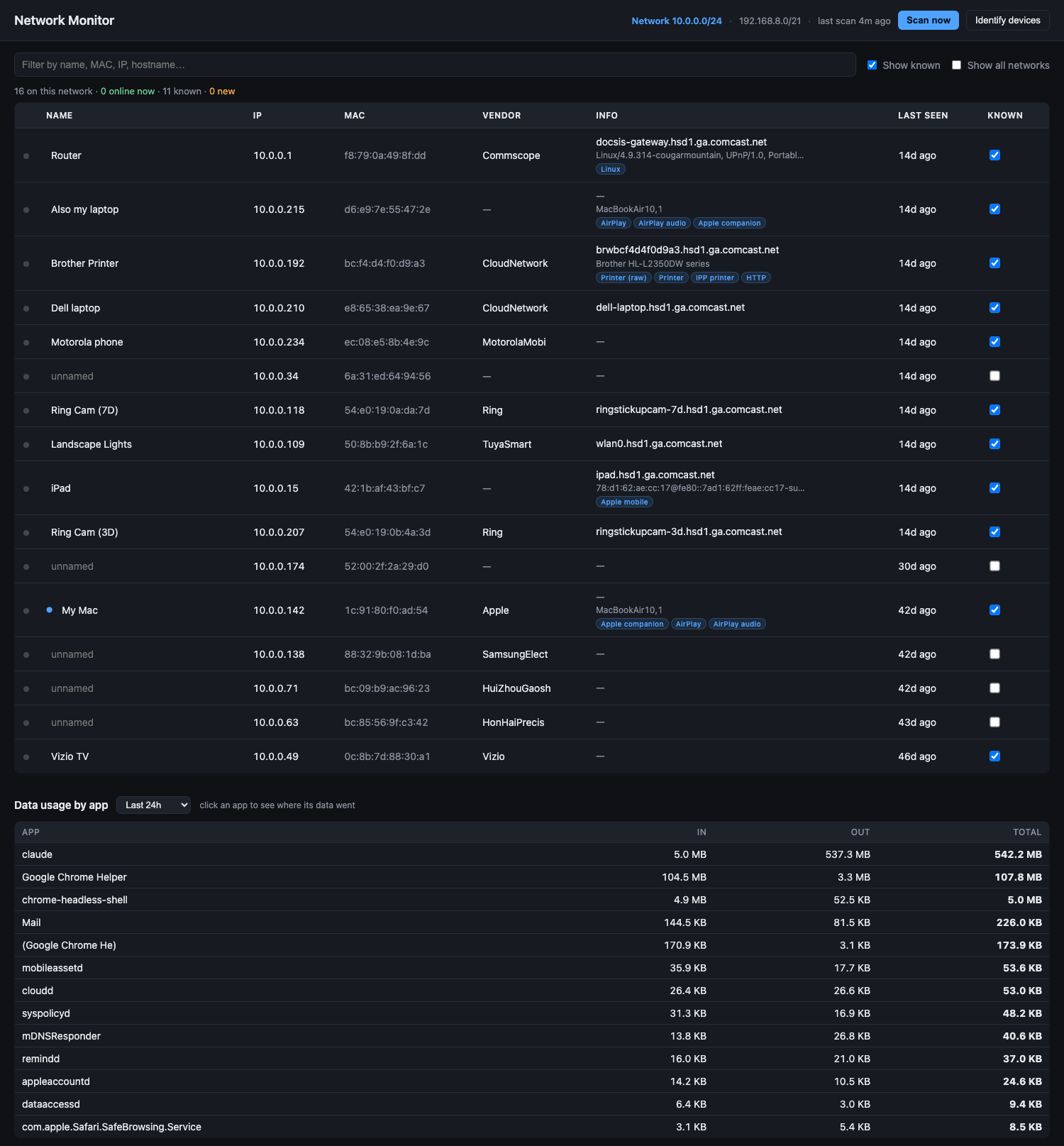Select Network 10.0.0.0/24 link

coord(677,21)
